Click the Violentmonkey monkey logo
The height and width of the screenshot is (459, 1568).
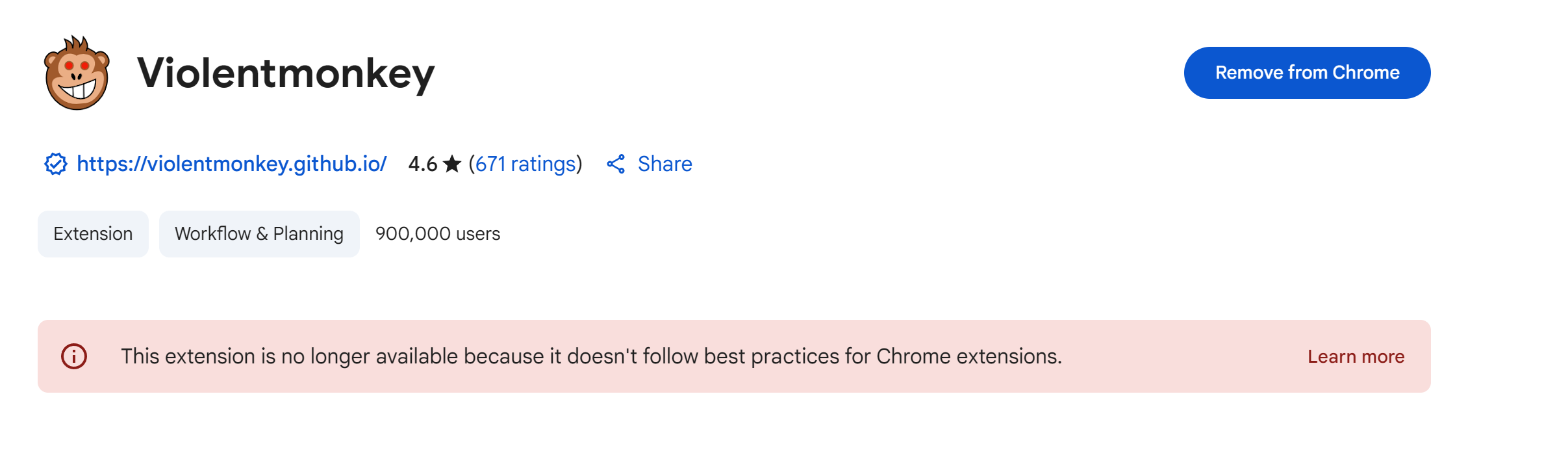77,73
